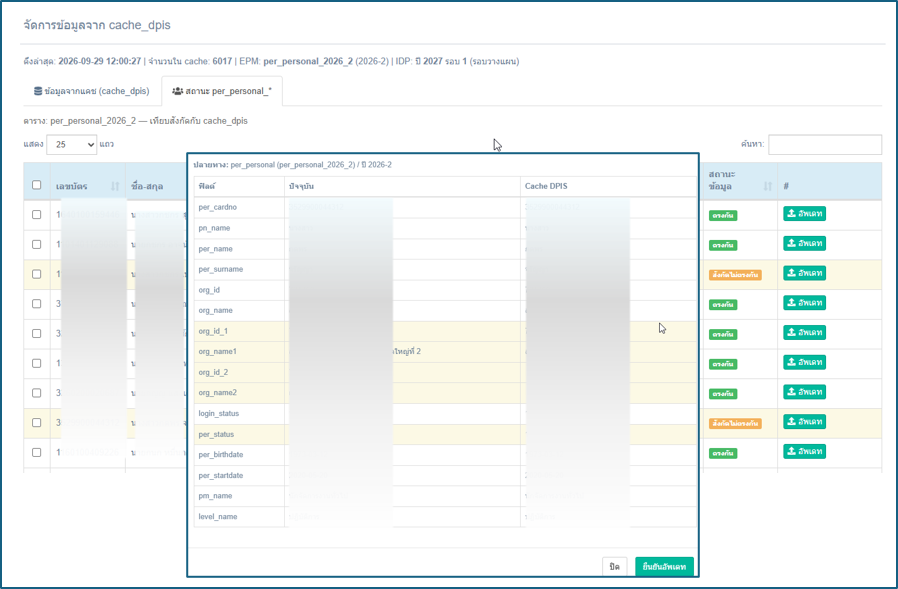
Task: Select the org_name1 field cell
Action: (239, 352)
